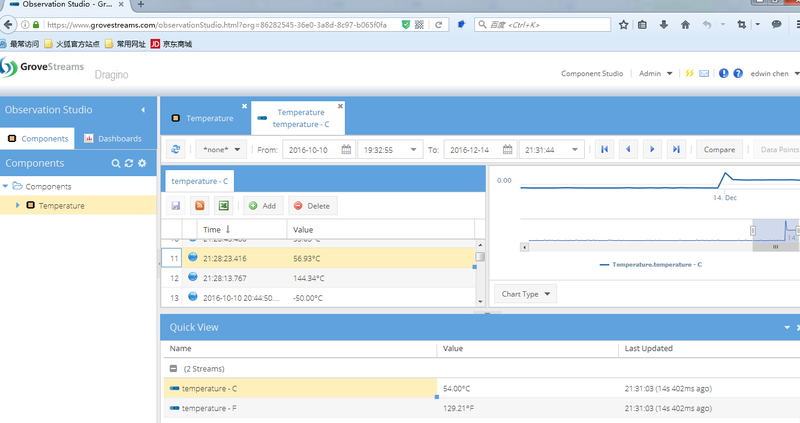Expand the Temperature component node
Viewport: 800px width, 423px height.
[x=18, y=205]
